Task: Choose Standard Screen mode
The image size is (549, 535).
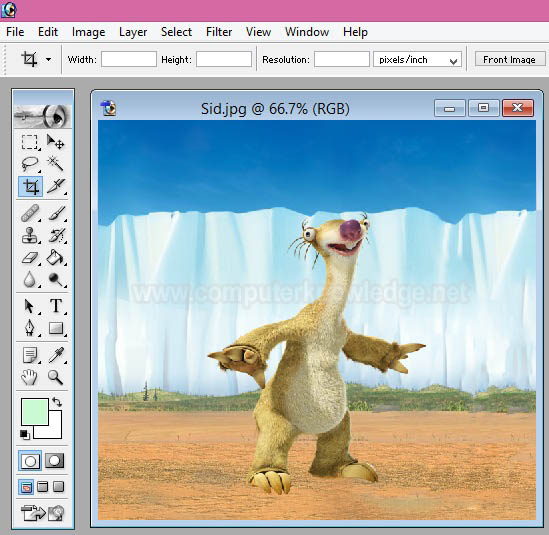Action: point(26,487)
